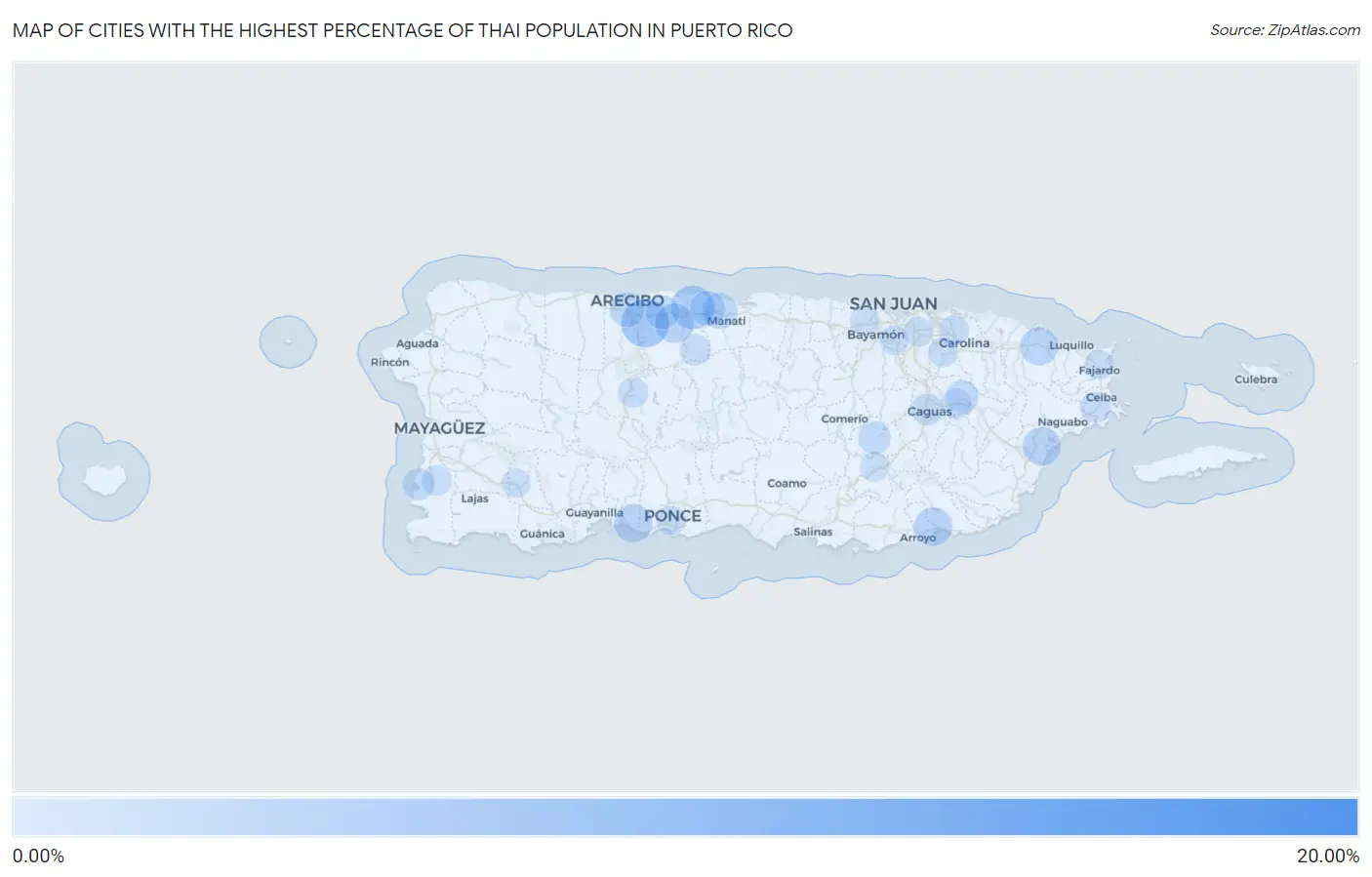This screenshot has height=877, width=1372.
Task: Click the map title heading text
Action: pyautogui.click(x=402, y=30)
